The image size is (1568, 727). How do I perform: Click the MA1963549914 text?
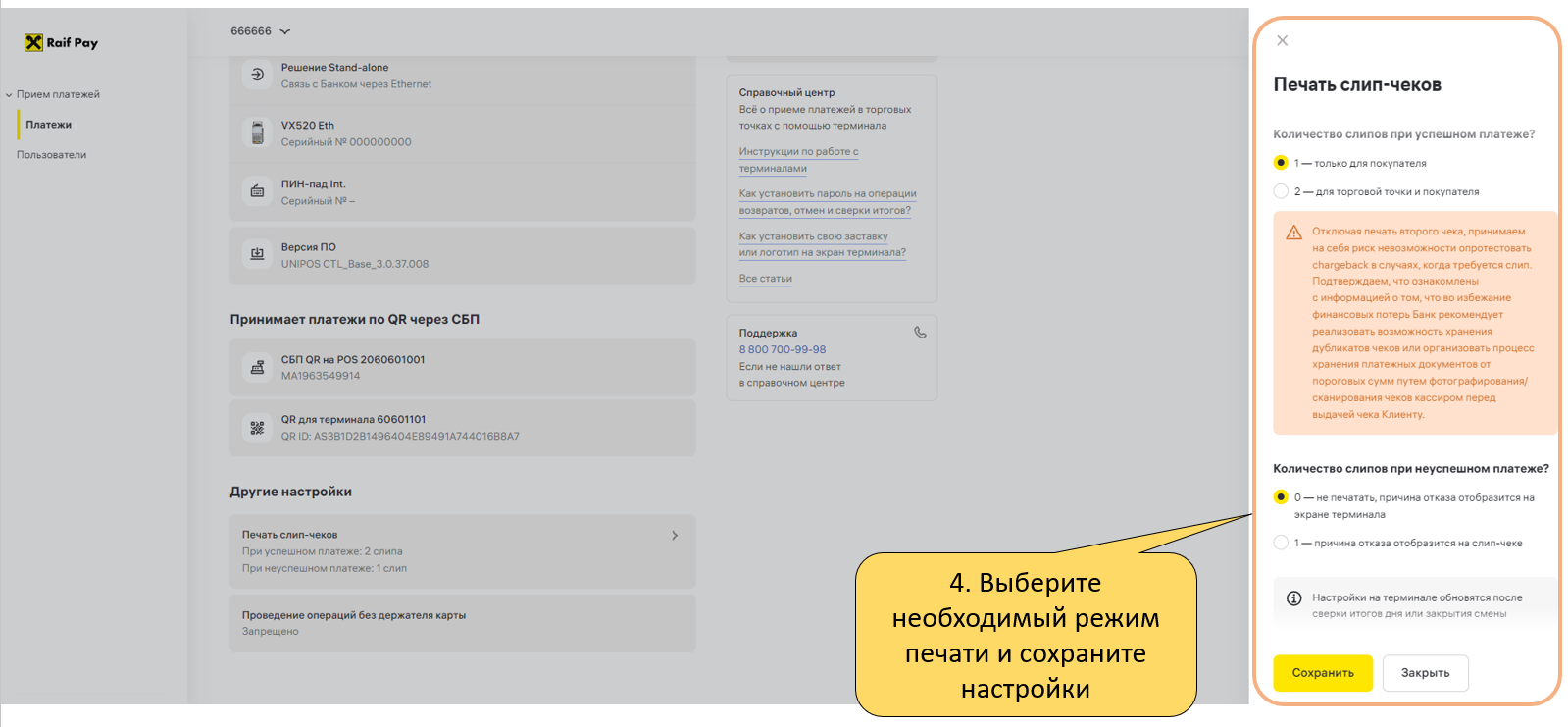(321, 376)
